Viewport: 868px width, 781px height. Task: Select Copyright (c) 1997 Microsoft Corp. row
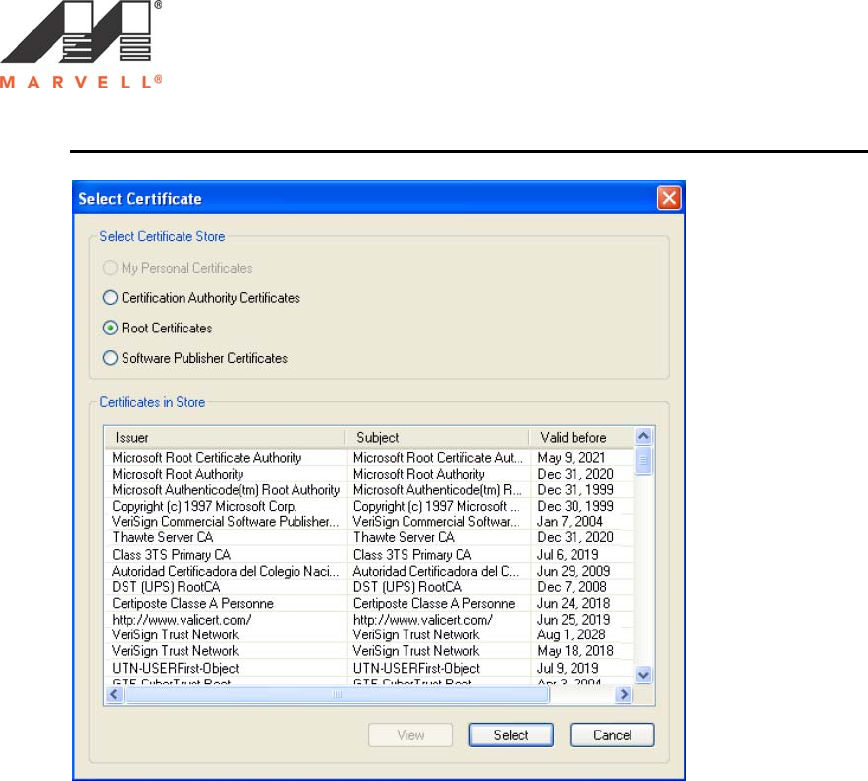[x=369, y=506]
